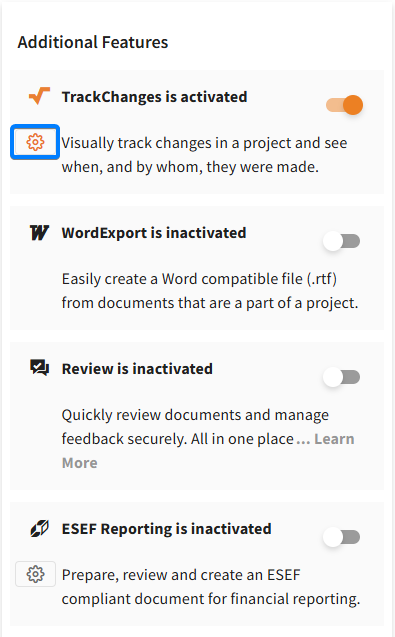Activate the ESEF Reporting toggle
395x637 pixels.
(341, 537)
